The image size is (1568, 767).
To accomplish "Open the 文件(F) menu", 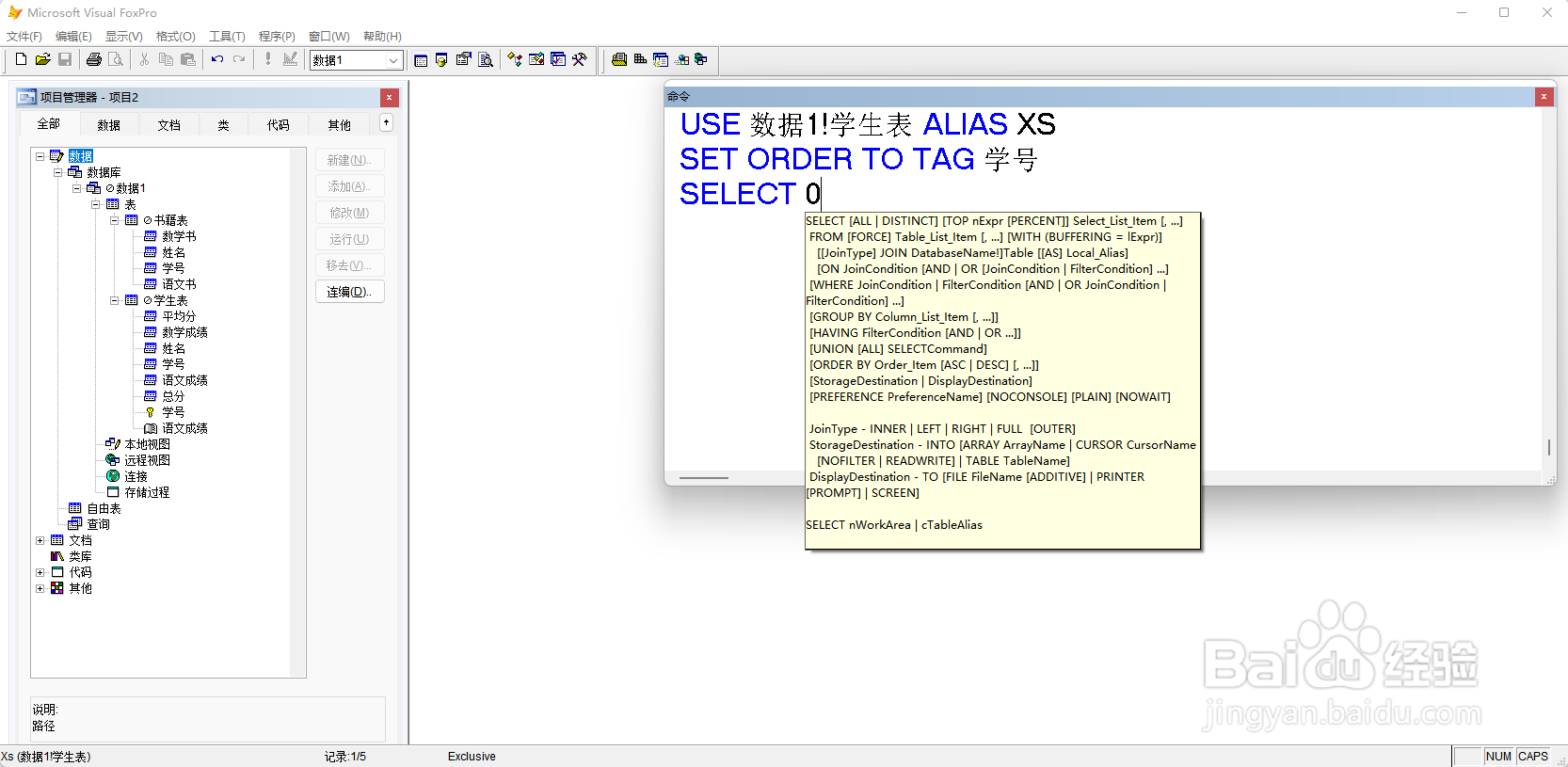I will click(24, 37).
